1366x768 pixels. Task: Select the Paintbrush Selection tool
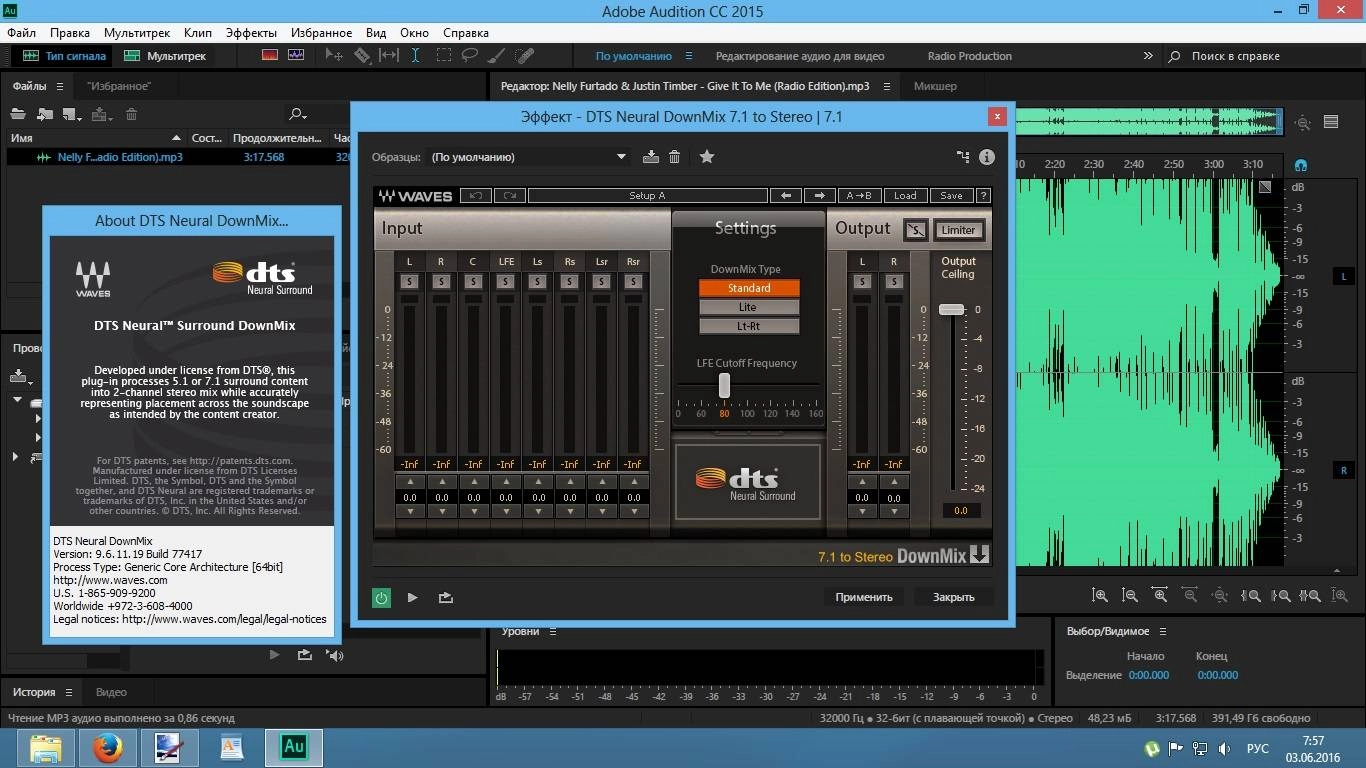(x=498, y=56)
